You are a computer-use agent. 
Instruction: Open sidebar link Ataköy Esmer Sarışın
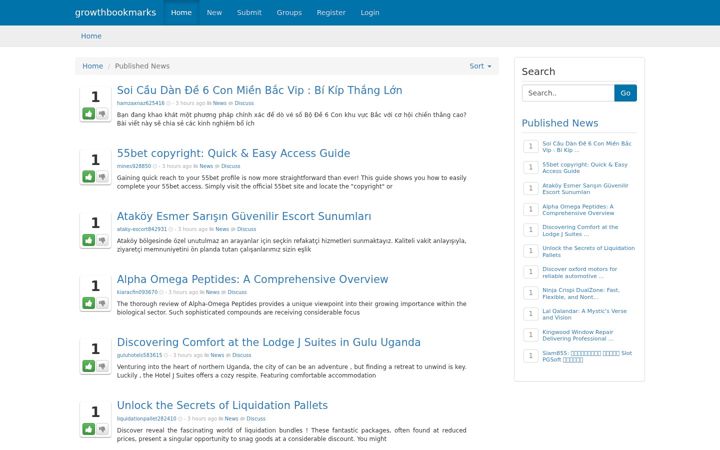click(x=585, y=189)
